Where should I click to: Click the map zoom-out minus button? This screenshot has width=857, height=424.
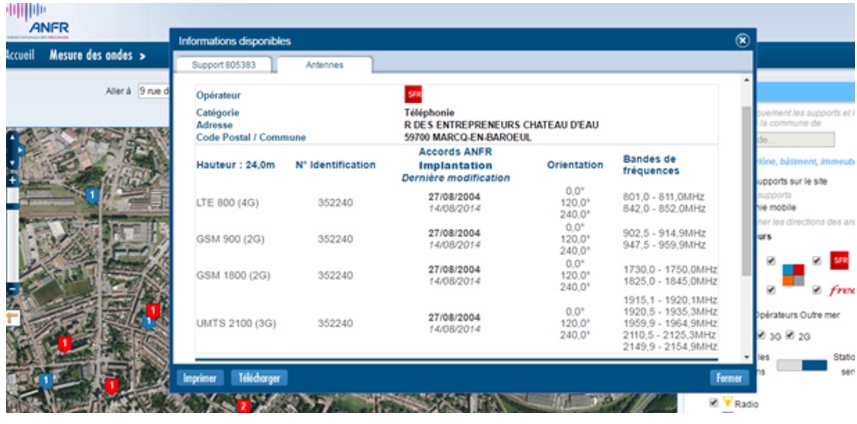click(x=12, y=288)
